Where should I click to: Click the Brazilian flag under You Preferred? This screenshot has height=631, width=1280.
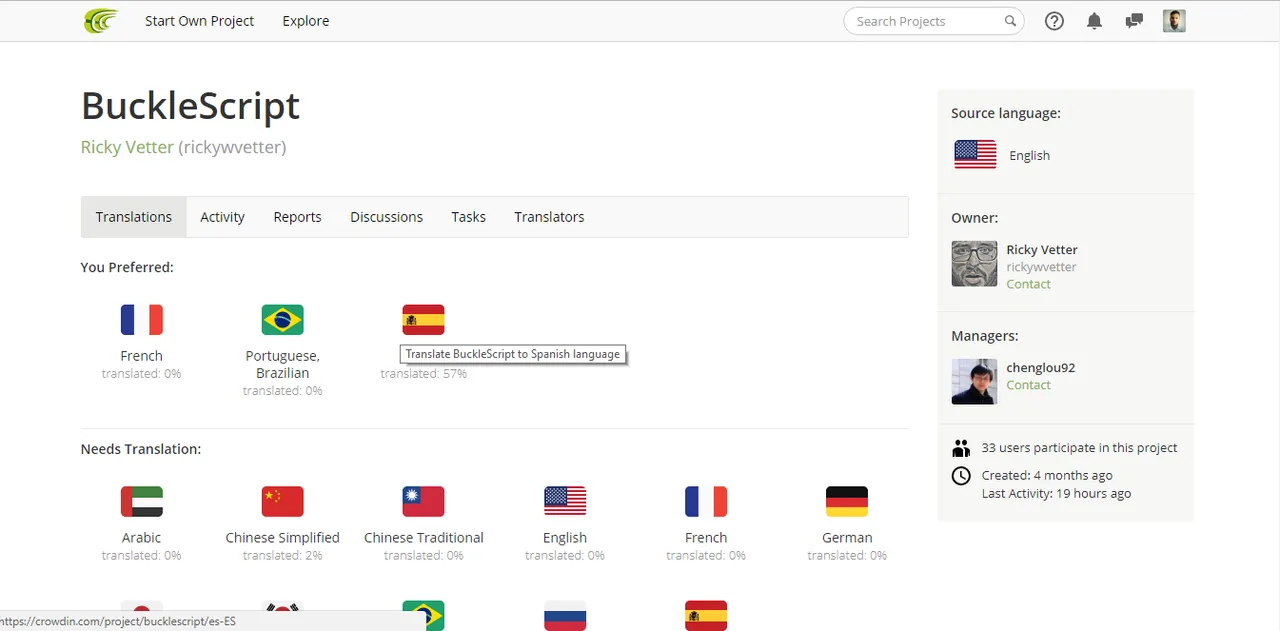(282, 320)
